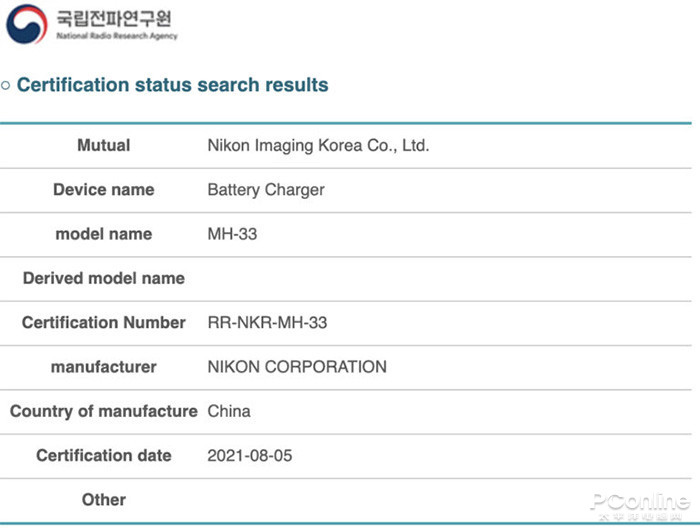700x529 pixels.
Task: Click the Certification Number label
Action: pyautogui.click(x=103, y=323)
